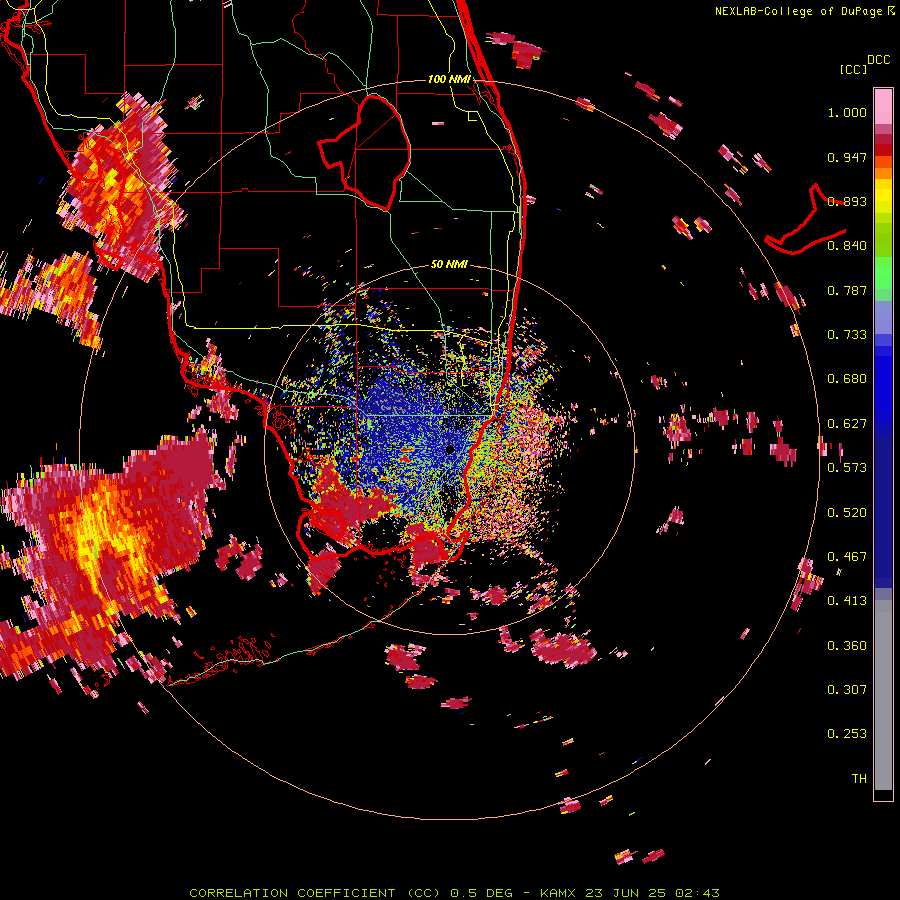This screenshot has height=900, width=900.
Task: Select the 0.787 color scale value
Action: coord(847,290)
